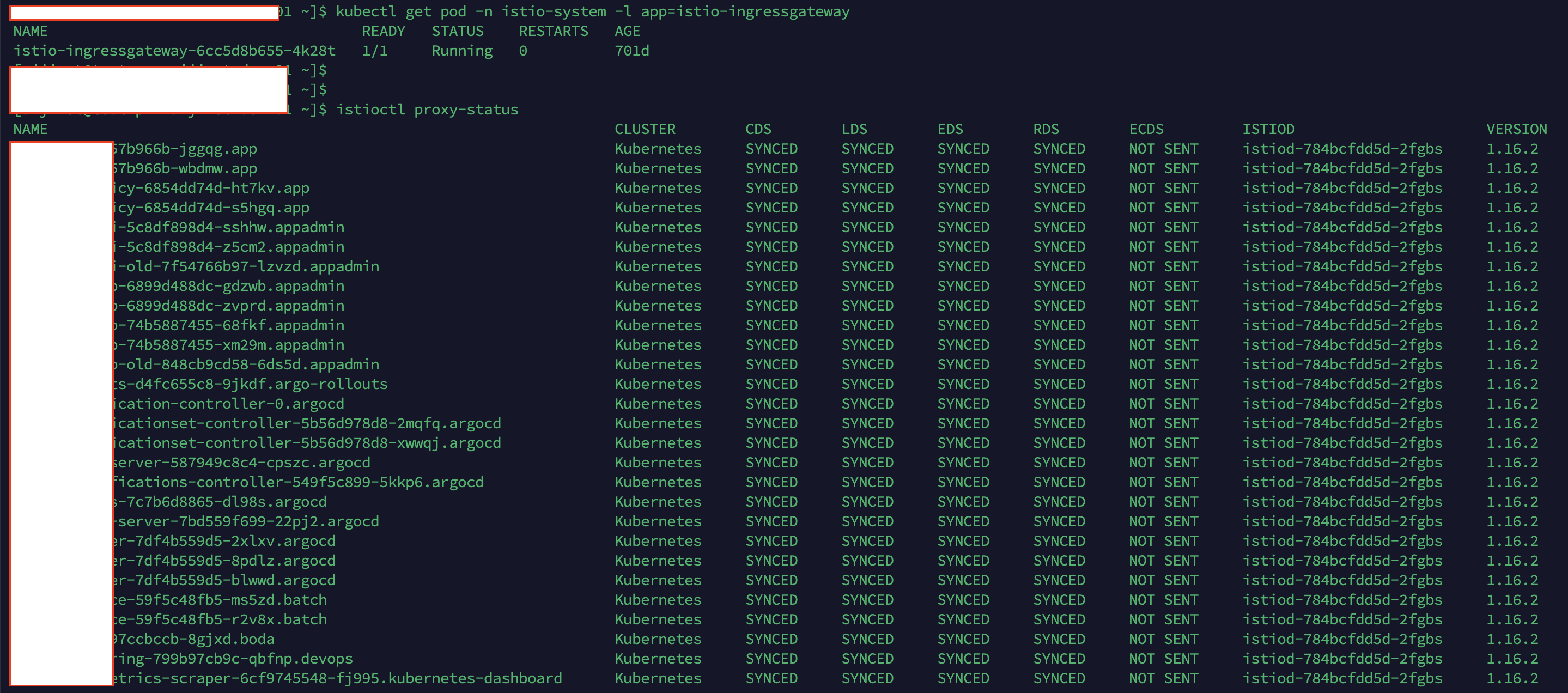The width and height of the screenshot is (1568, 693).
Task: Click the icy-6854dd74d-ht7kv.app row name
Action: [x=212, y=188]
